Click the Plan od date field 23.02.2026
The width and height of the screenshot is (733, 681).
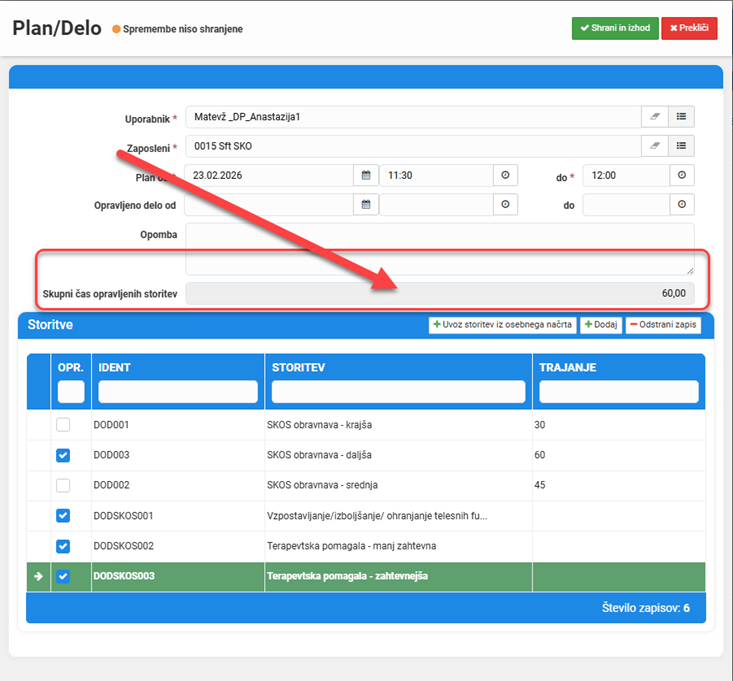coord(269,175)
